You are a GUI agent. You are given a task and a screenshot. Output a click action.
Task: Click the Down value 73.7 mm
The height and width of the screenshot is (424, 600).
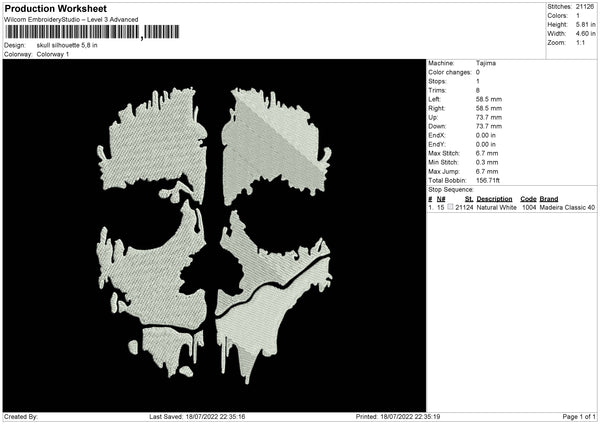(489, 126)
